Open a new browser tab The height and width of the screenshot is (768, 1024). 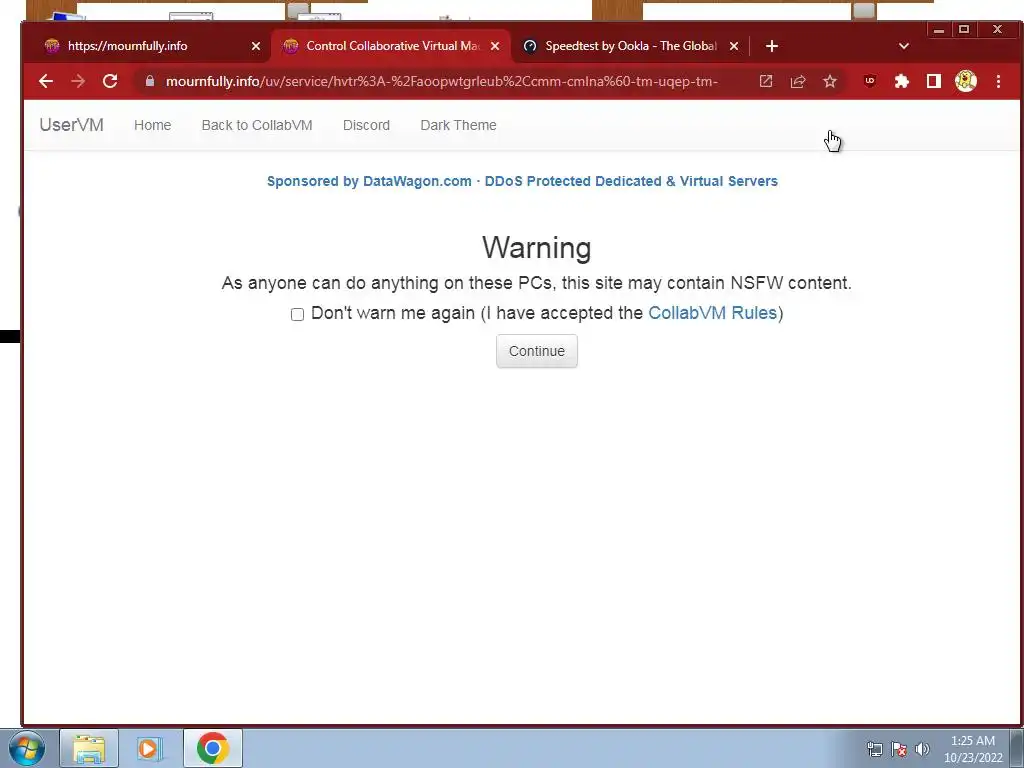tap(772, 46)
